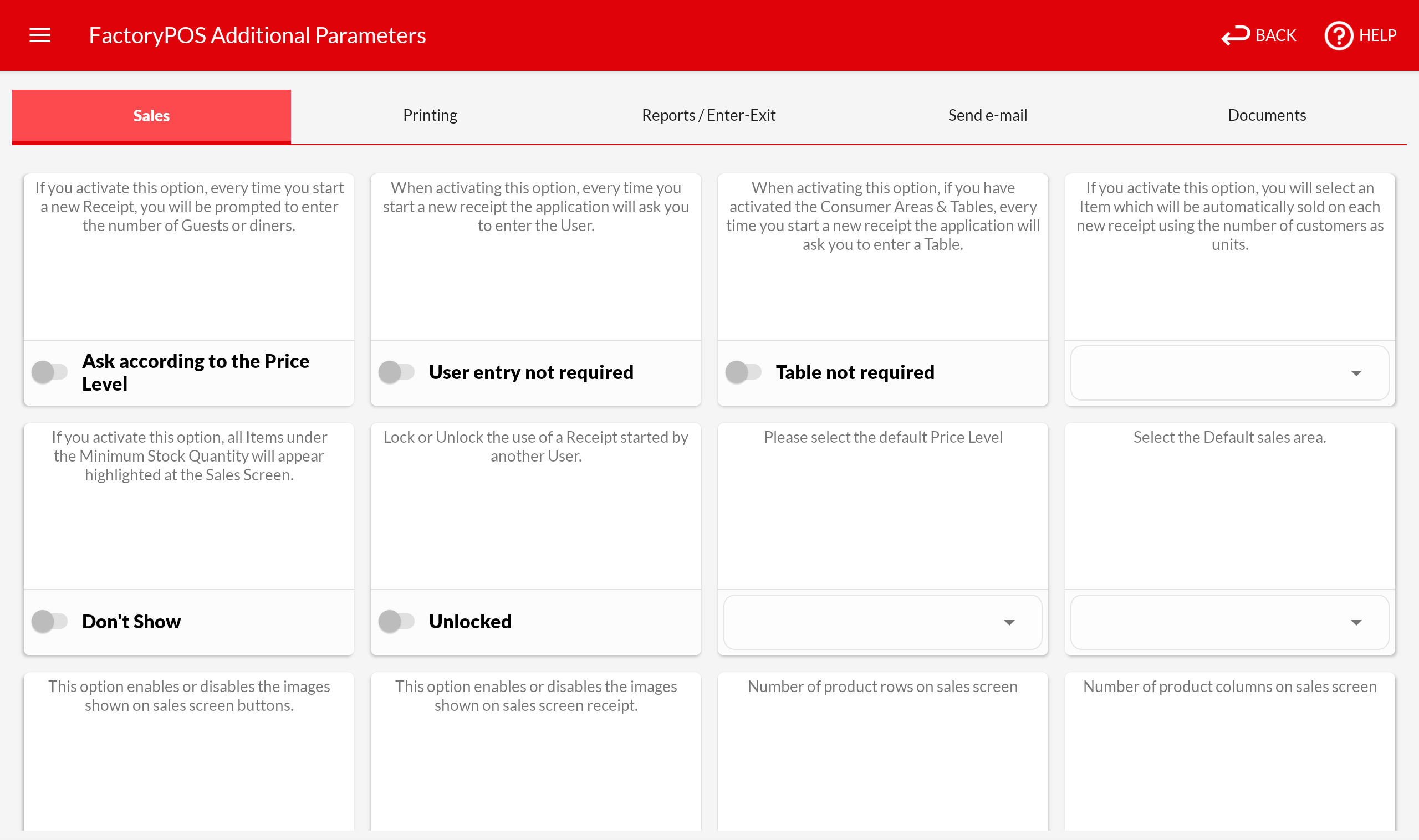
Task: Click the BACK text button
Action: [x=1275, y=35]
